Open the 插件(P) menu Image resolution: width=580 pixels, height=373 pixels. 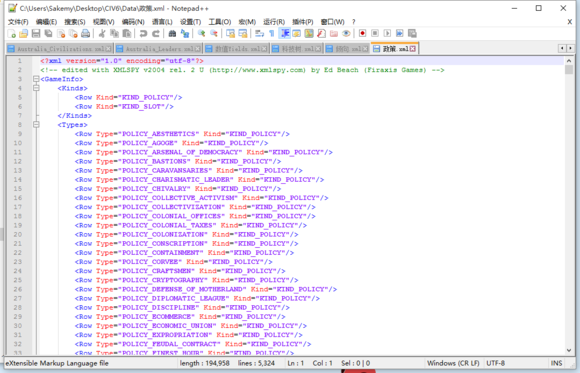tap(303, 22)
